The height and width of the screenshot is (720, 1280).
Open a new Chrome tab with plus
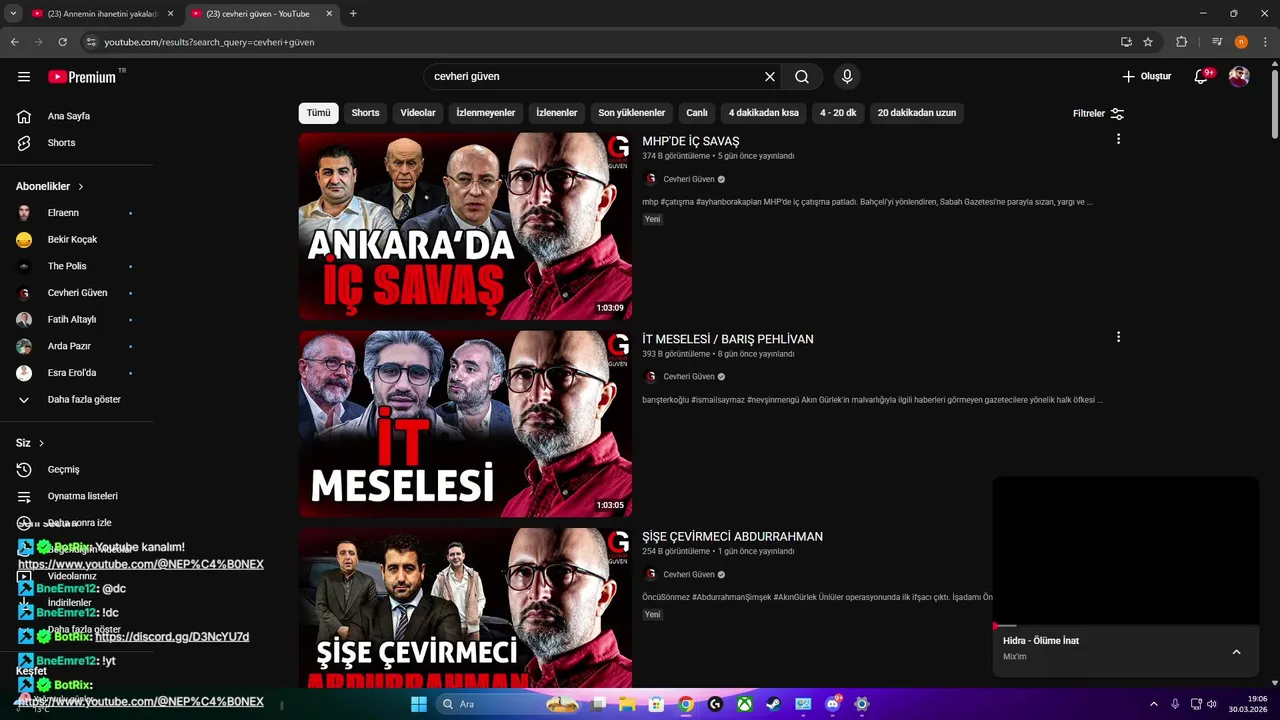click(x=353, y=14)
